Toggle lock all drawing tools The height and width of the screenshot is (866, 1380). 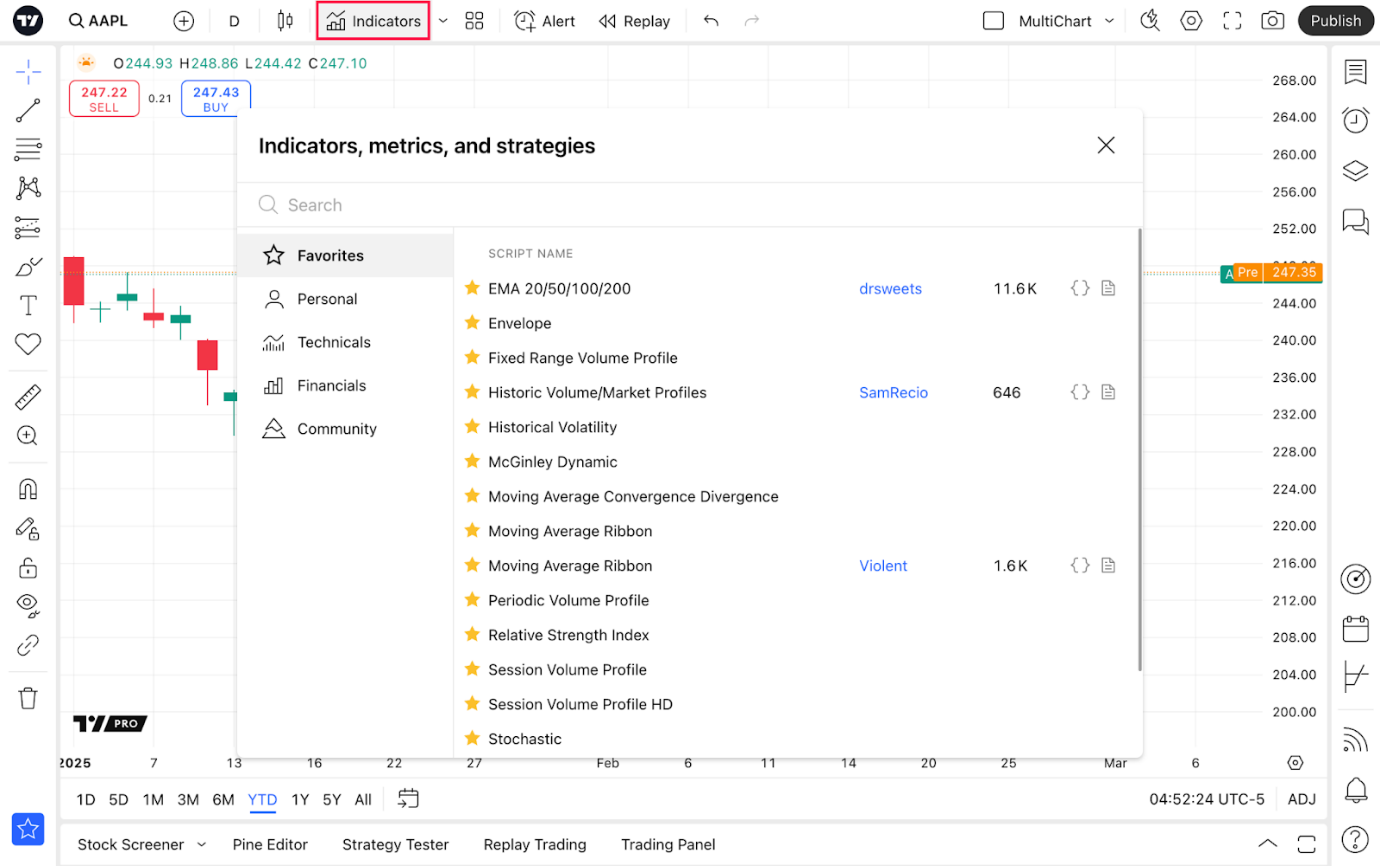tap(28, 567)
